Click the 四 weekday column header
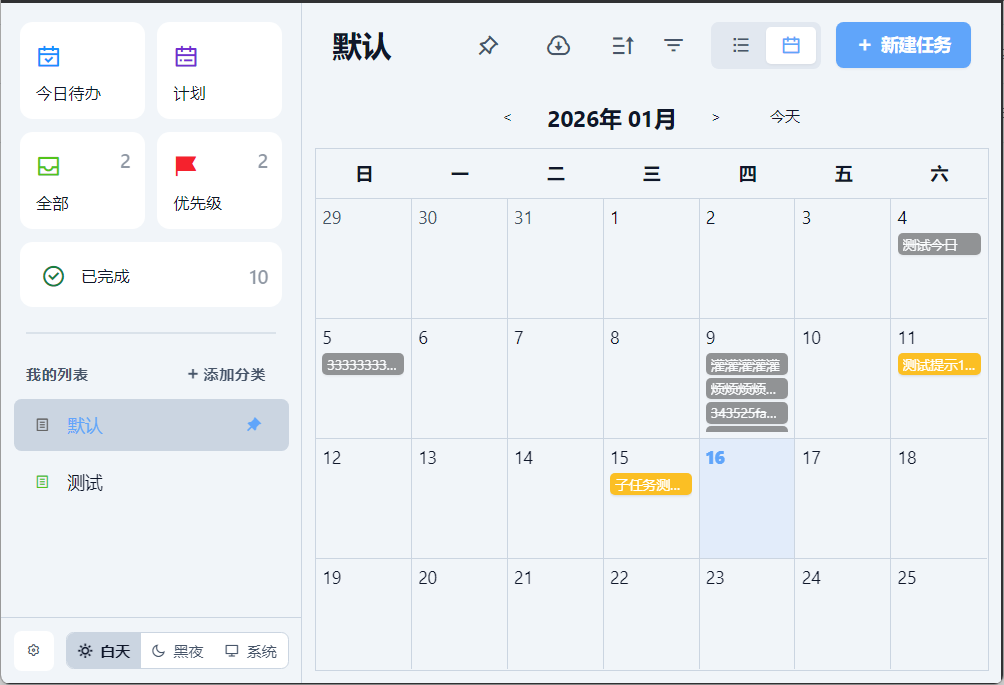The height and width of the screenshot is (685, 1004). 747,173
